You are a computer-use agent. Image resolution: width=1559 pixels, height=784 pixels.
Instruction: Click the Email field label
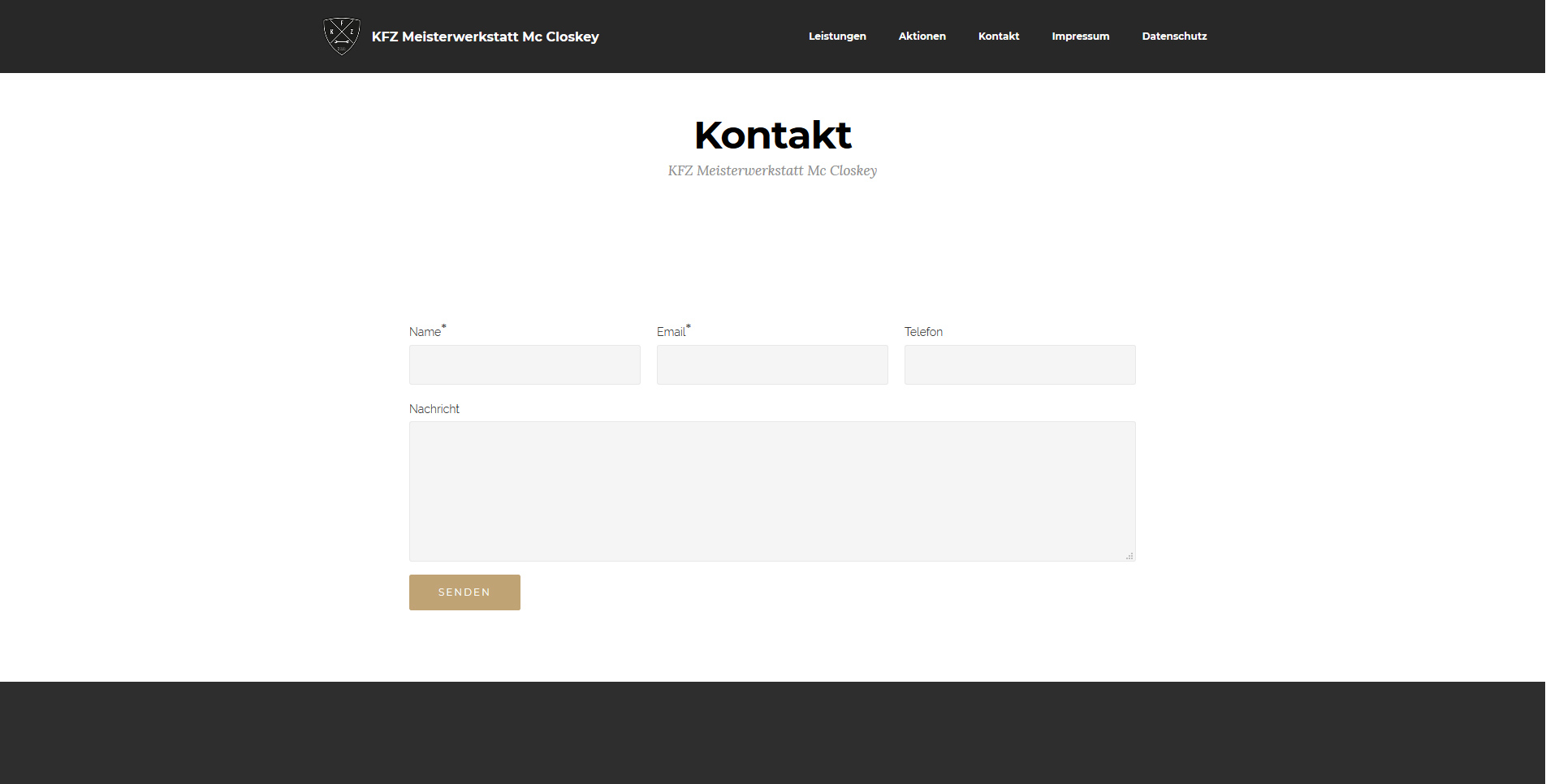tap(671, 332)
